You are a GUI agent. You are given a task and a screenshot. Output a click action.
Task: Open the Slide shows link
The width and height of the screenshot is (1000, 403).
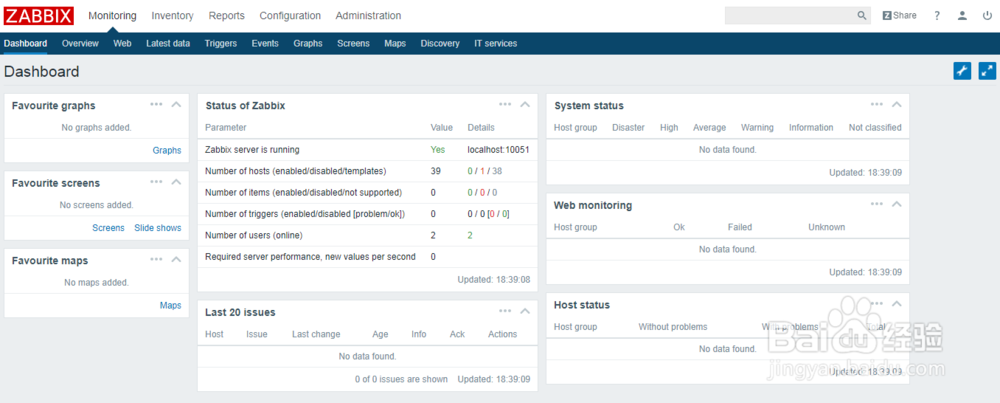coord(158,228)
